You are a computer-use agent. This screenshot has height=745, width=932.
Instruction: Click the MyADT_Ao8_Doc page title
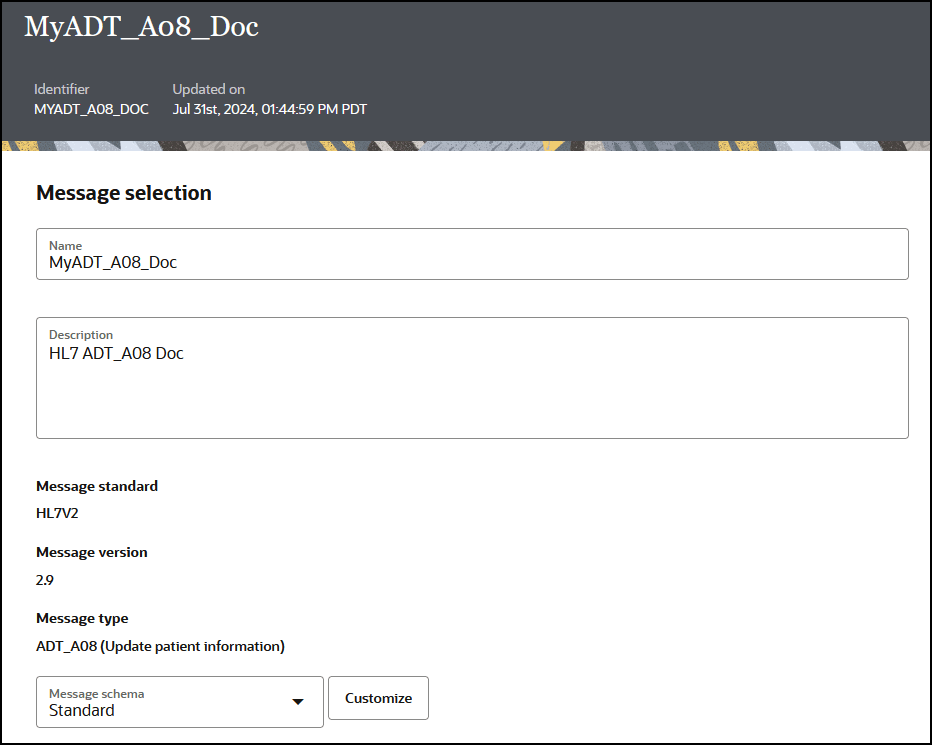140,27
